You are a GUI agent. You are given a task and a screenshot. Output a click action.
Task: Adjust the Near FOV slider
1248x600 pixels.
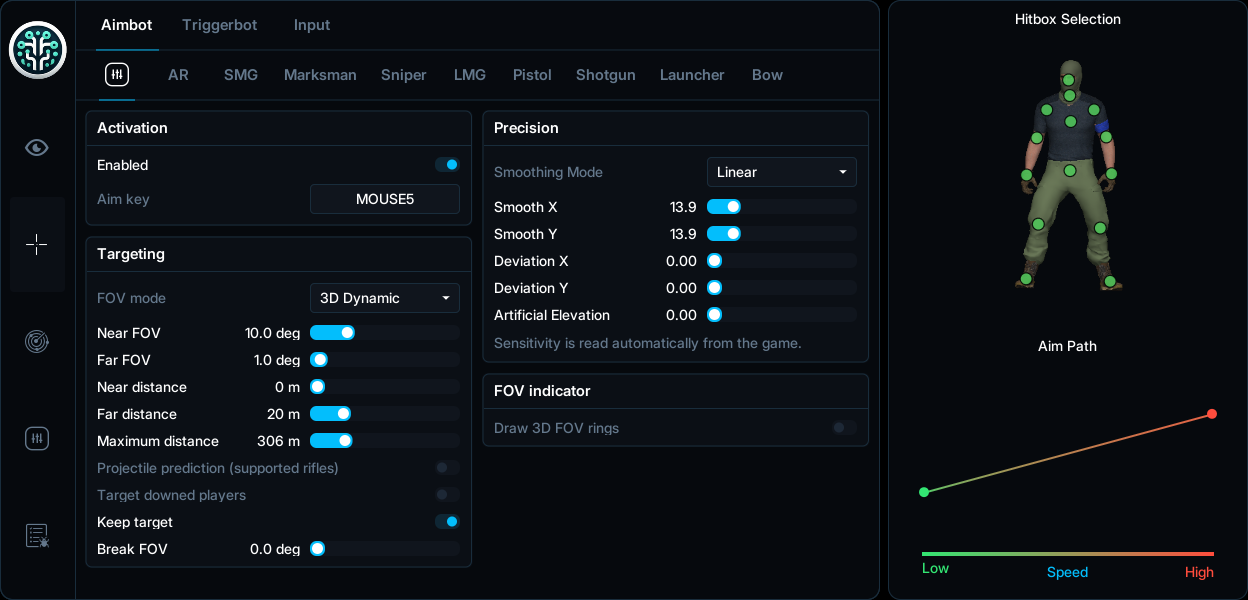385,333
